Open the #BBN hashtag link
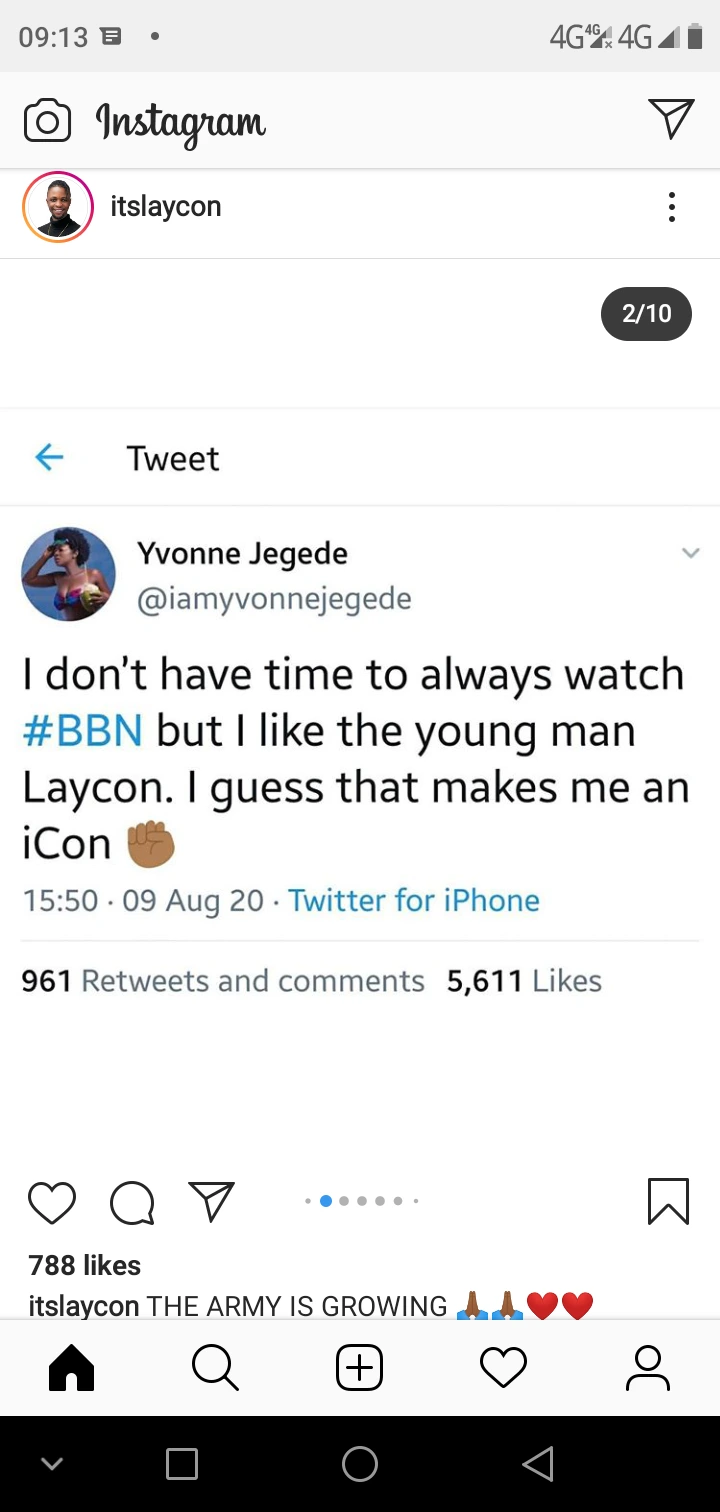720x1512 pixels. point(83,731)
